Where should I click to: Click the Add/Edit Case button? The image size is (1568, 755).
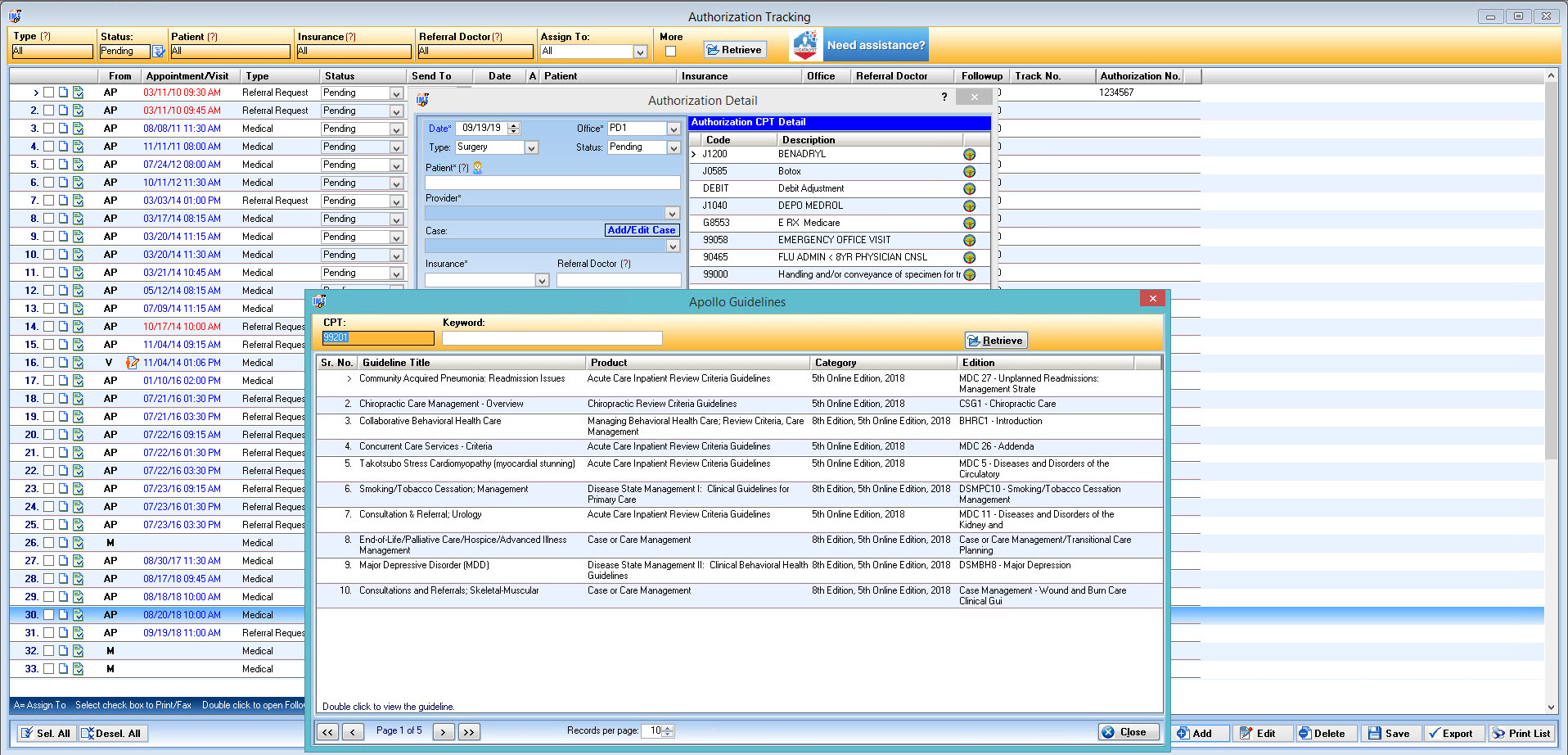point(642,230)
